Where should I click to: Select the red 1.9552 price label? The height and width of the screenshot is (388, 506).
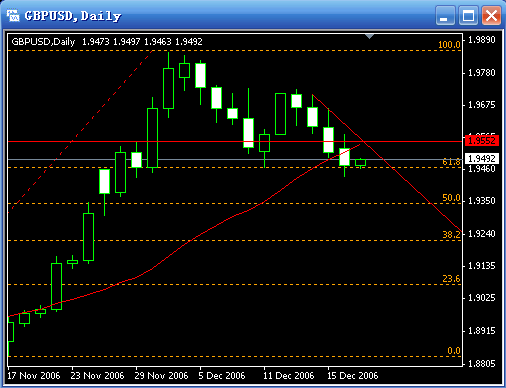click(x=482, y=141)
